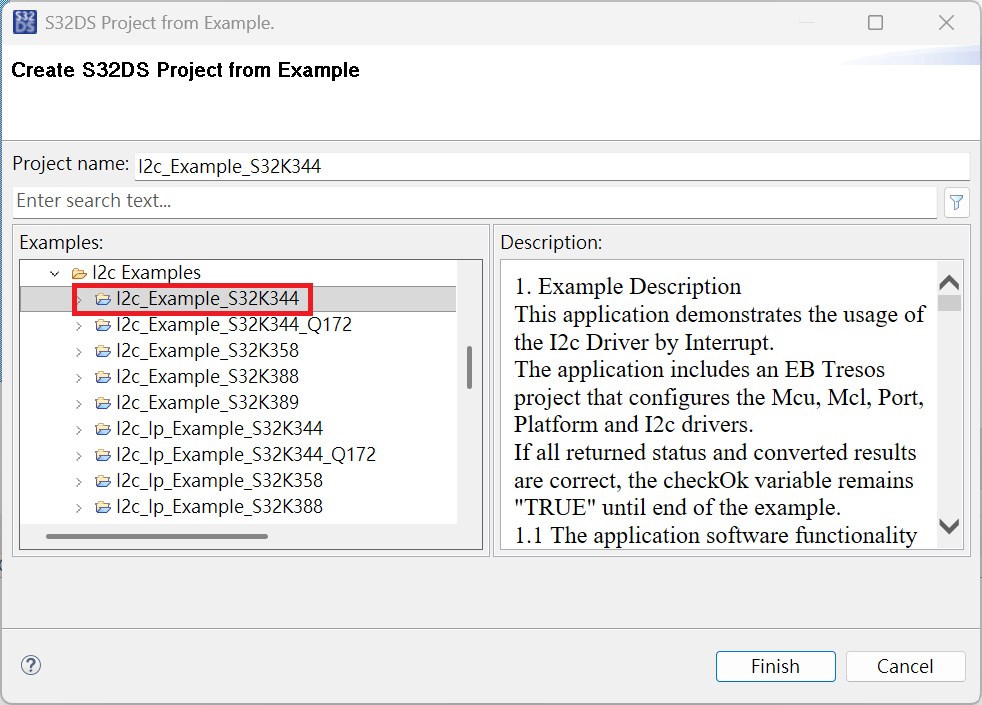Select I2c_Example_S32K389 example
The image size is (982, 705).
pyautogui.click(x=207, y=403)
